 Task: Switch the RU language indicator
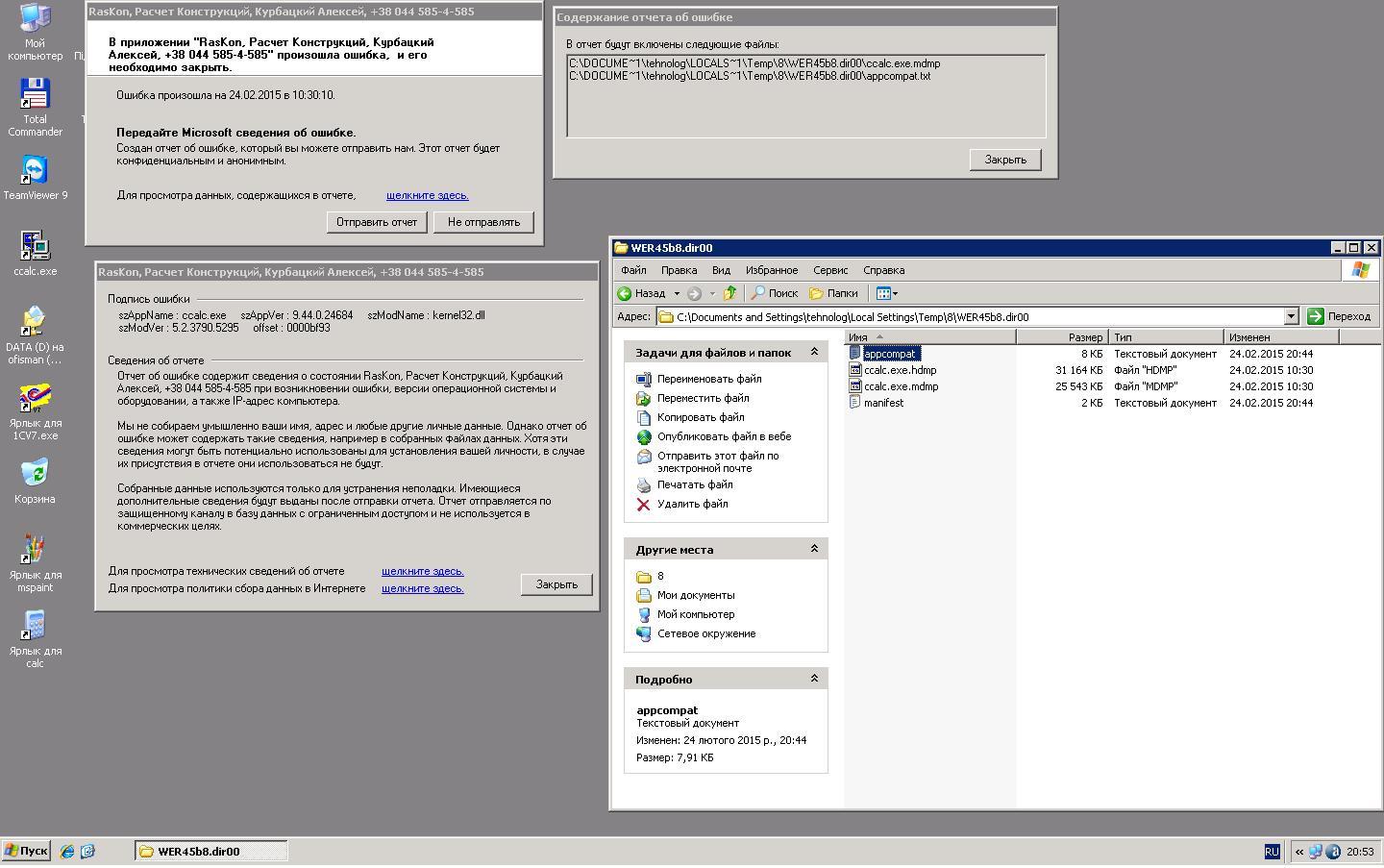click(x=1272, y=852)
